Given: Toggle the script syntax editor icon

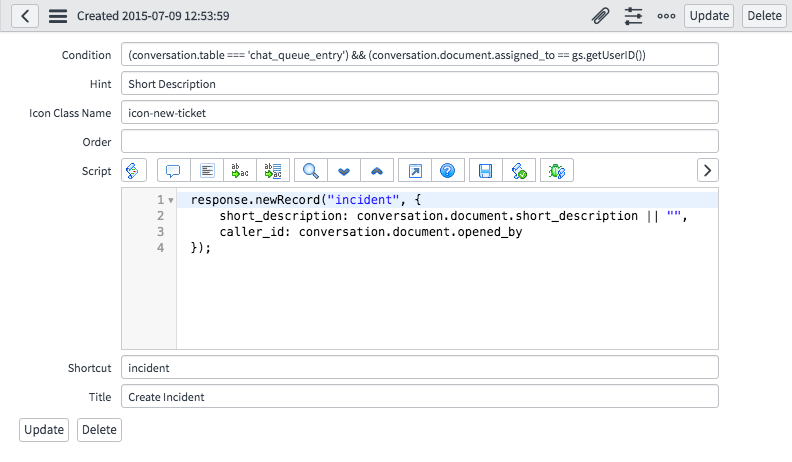Looking at the screenshot, I should pyautogui.click(x=134, y=171).
